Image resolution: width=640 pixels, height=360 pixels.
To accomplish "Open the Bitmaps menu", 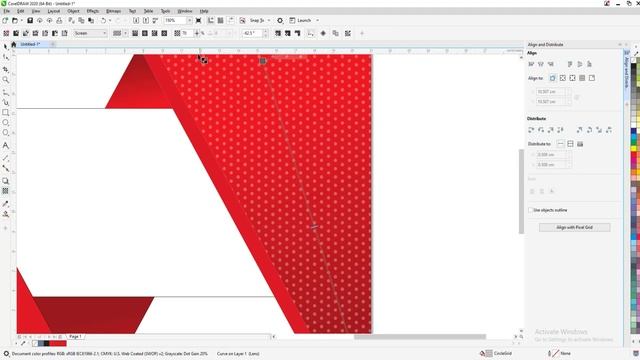I will [x=113, y=11].
